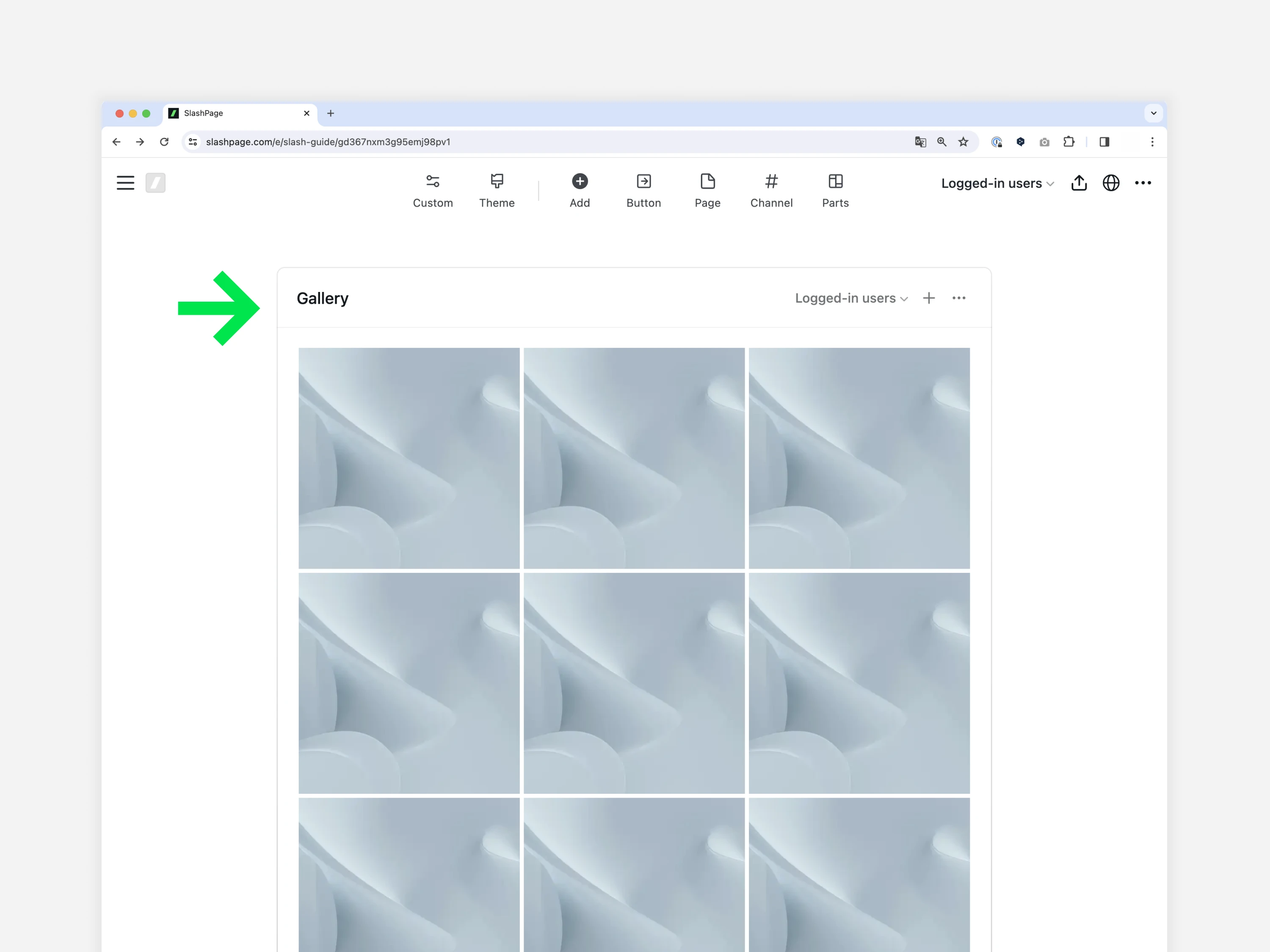Click the site information icon in address bar

click(193, 142)
